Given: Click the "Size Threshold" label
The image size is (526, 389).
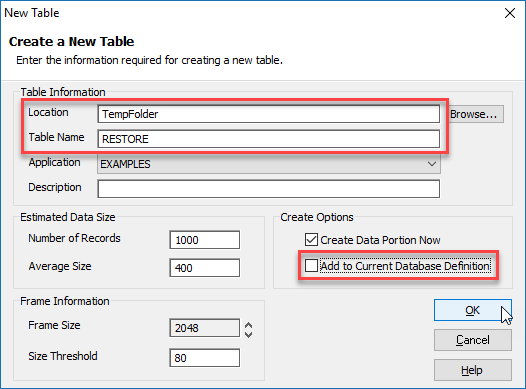Looking at the screenshot, I should [63, 356].
